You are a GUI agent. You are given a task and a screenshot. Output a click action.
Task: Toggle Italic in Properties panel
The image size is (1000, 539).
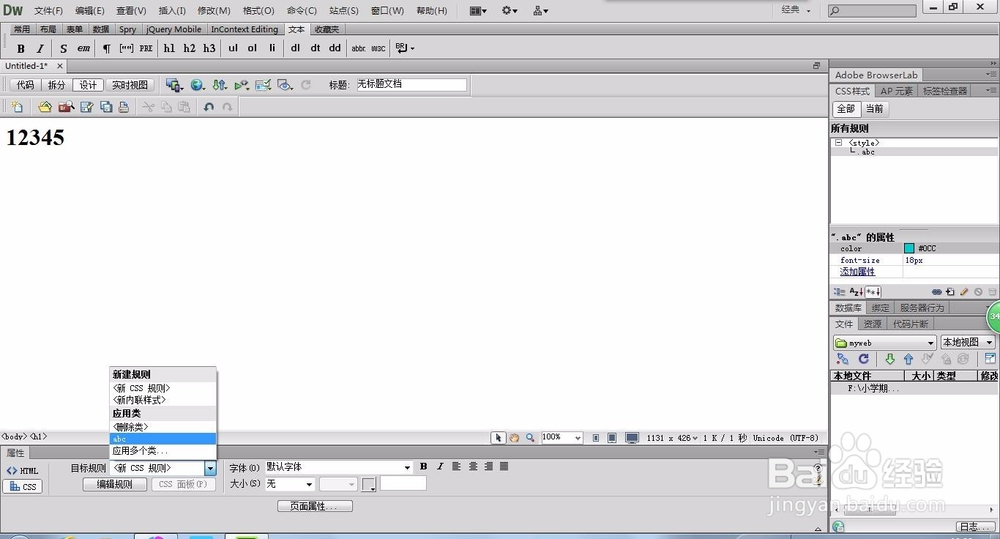(440, 467)
